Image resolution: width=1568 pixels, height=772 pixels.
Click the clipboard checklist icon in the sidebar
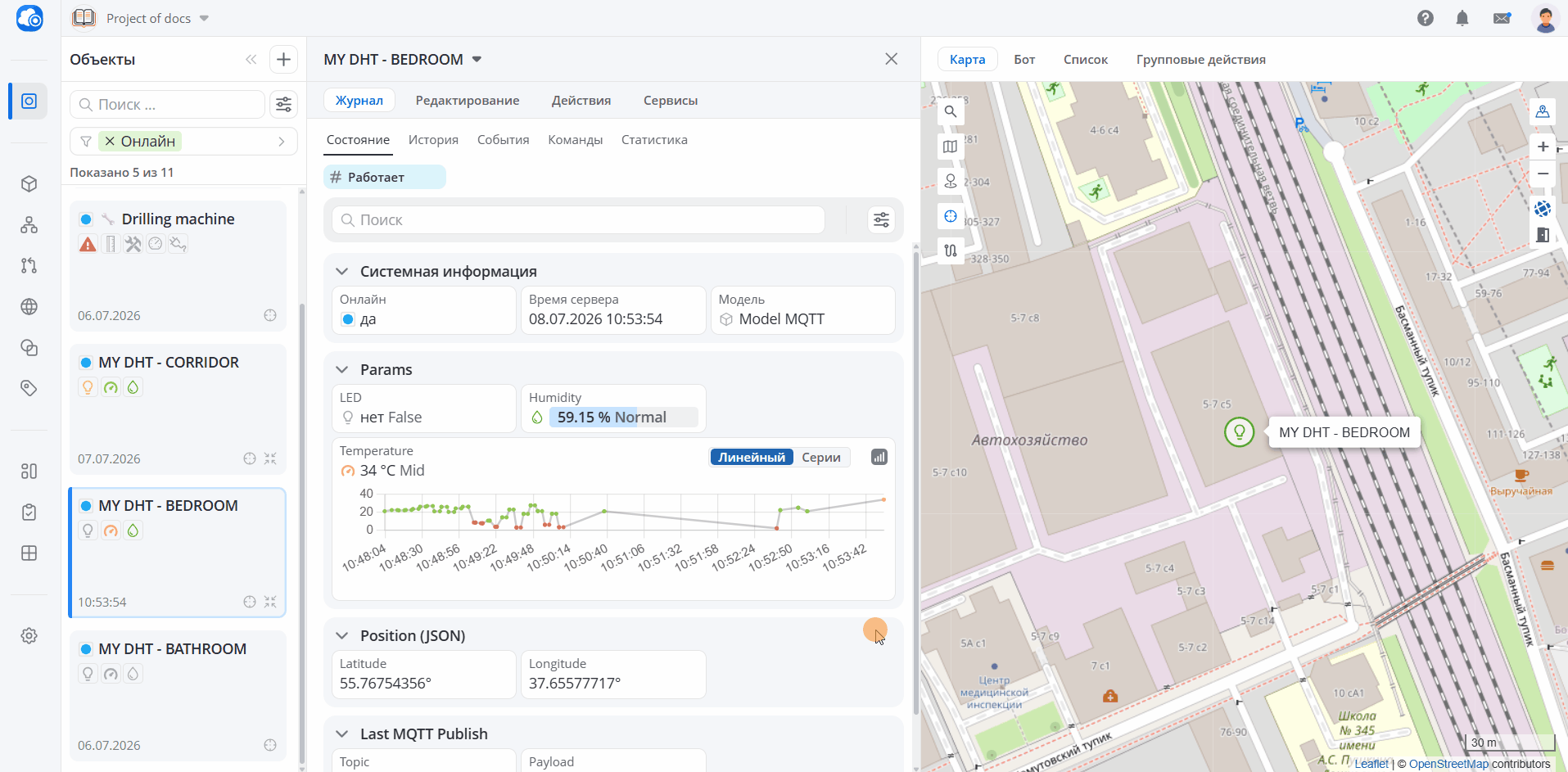(29, 512)
